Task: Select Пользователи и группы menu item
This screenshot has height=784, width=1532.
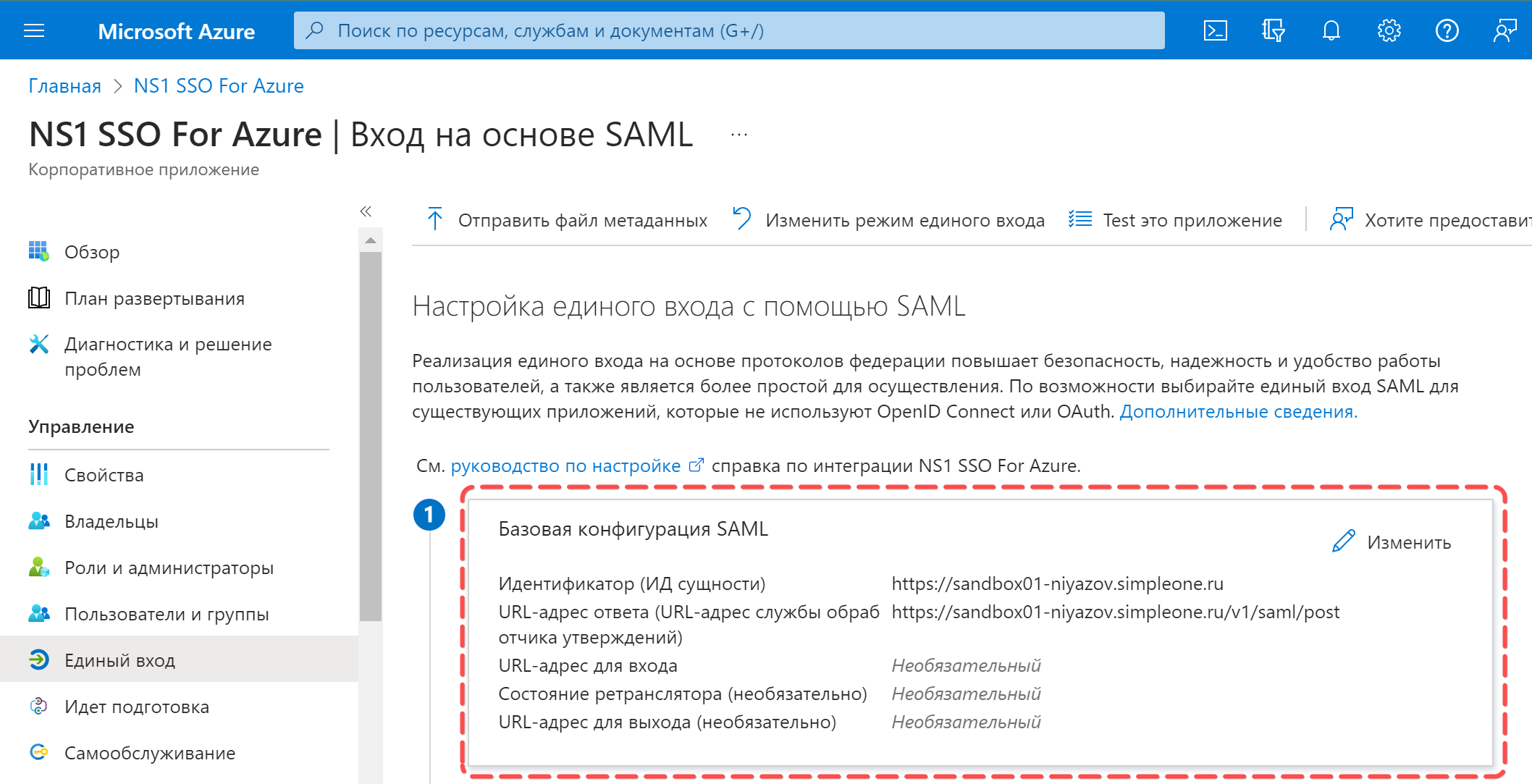Action: (167, 614)
